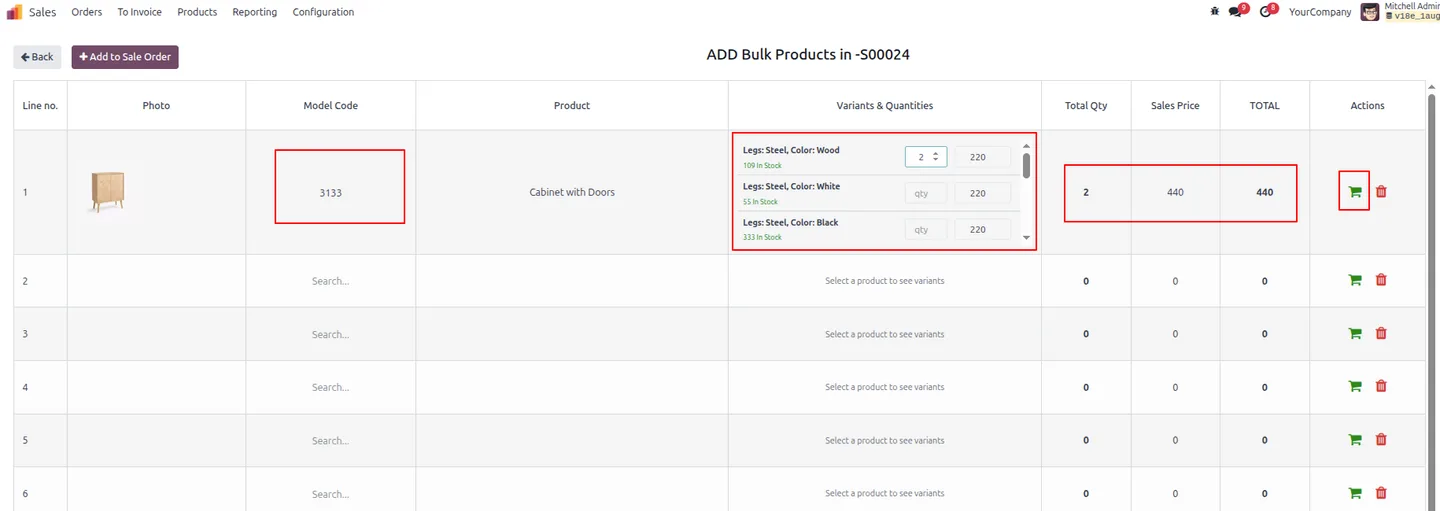Add line 2 to cart with green cart icon

pos(1355,280)
